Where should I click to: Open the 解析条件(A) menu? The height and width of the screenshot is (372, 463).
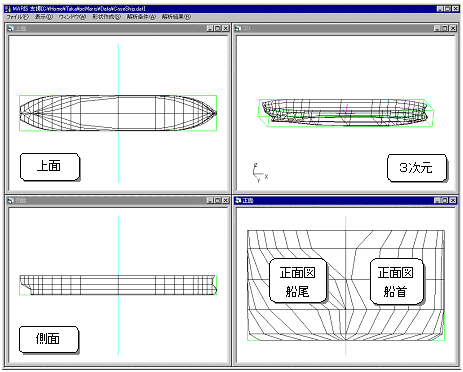pos(141,17)
